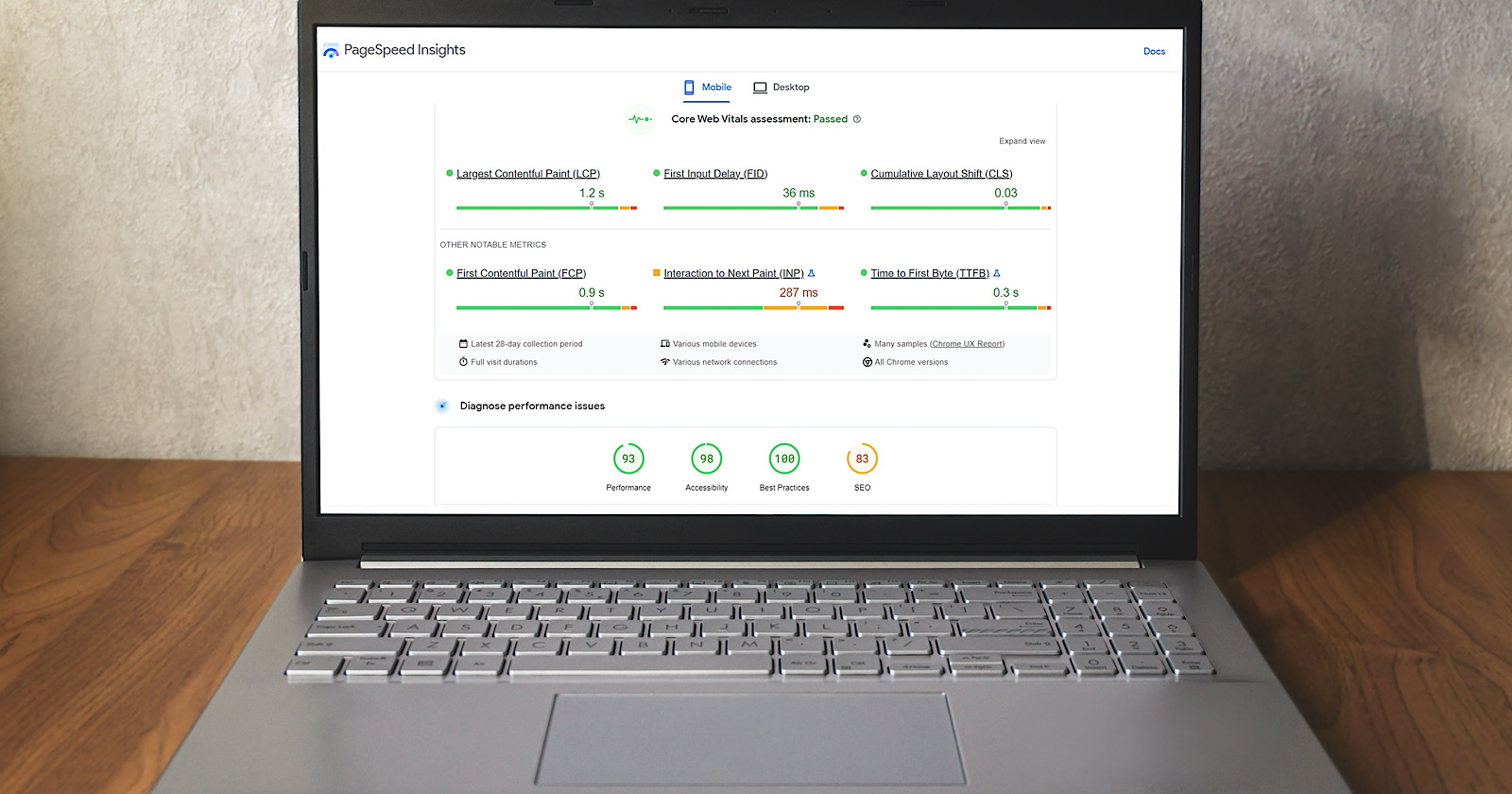Click 'All Chrome versions' text
Screen dimensions: 1512x794
911,362
